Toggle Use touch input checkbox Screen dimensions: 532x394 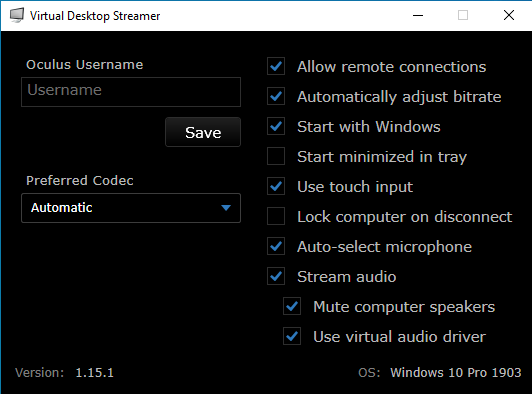[x=276, y=186]
